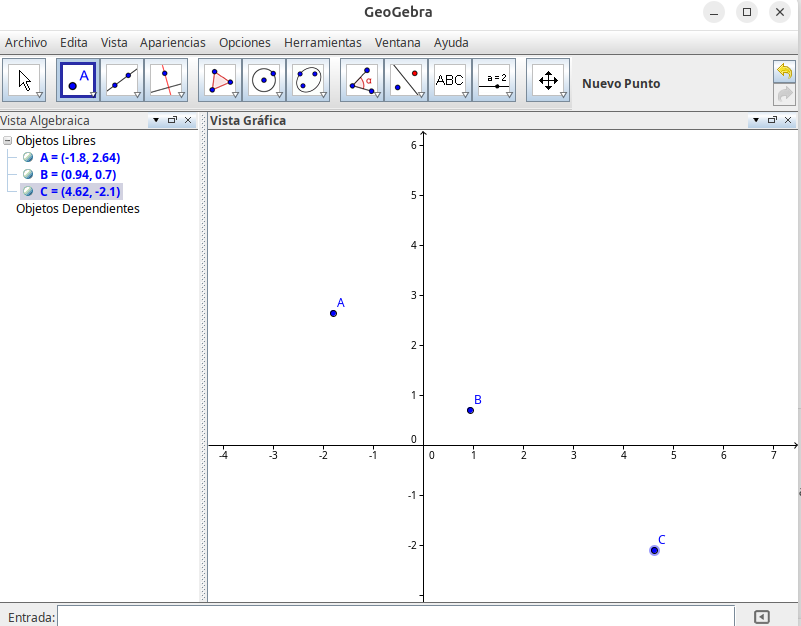The image size is (801, 626).
Task: Choose the line through two points tool
Action: tap(121, 79)
